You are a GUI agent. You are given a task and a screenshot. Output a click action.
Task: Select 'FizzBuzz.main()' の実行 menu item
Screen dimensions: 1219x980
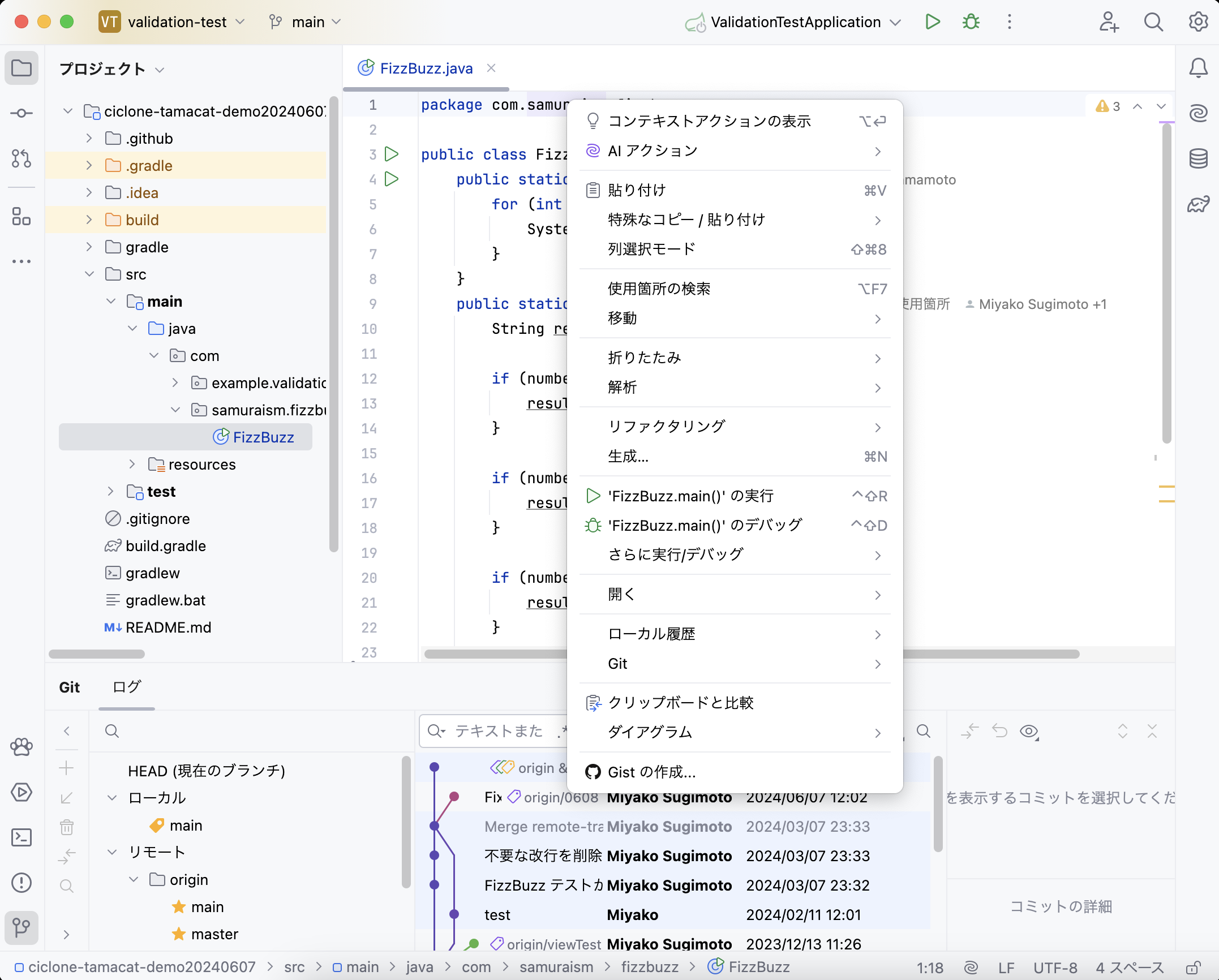pyautogui.click(x=735, y=496)
